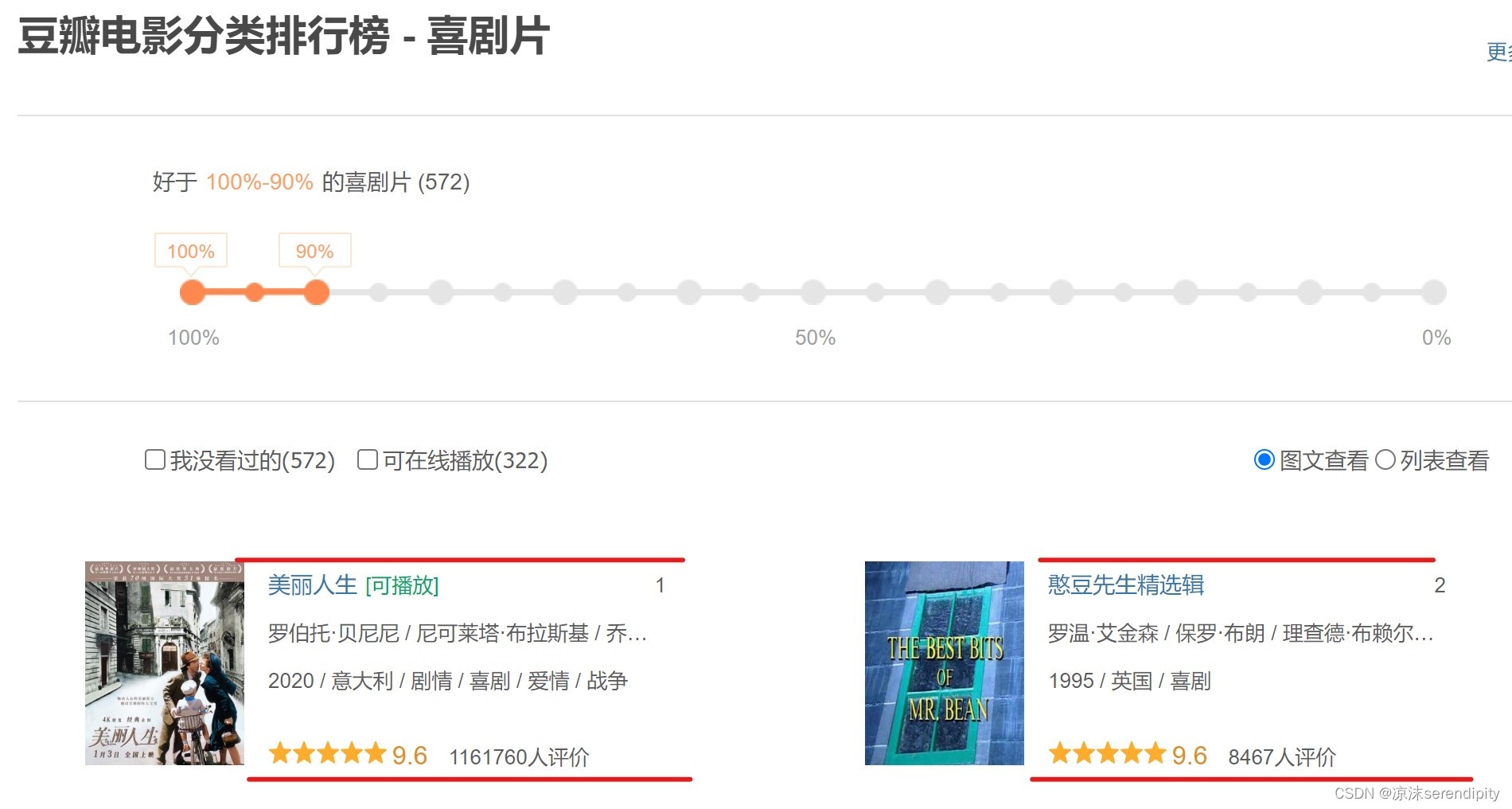Click the 1161760人评价 review count
The width and height of the screenshot is (1512, 809).
pyautogui.click(x=520, y=756)
